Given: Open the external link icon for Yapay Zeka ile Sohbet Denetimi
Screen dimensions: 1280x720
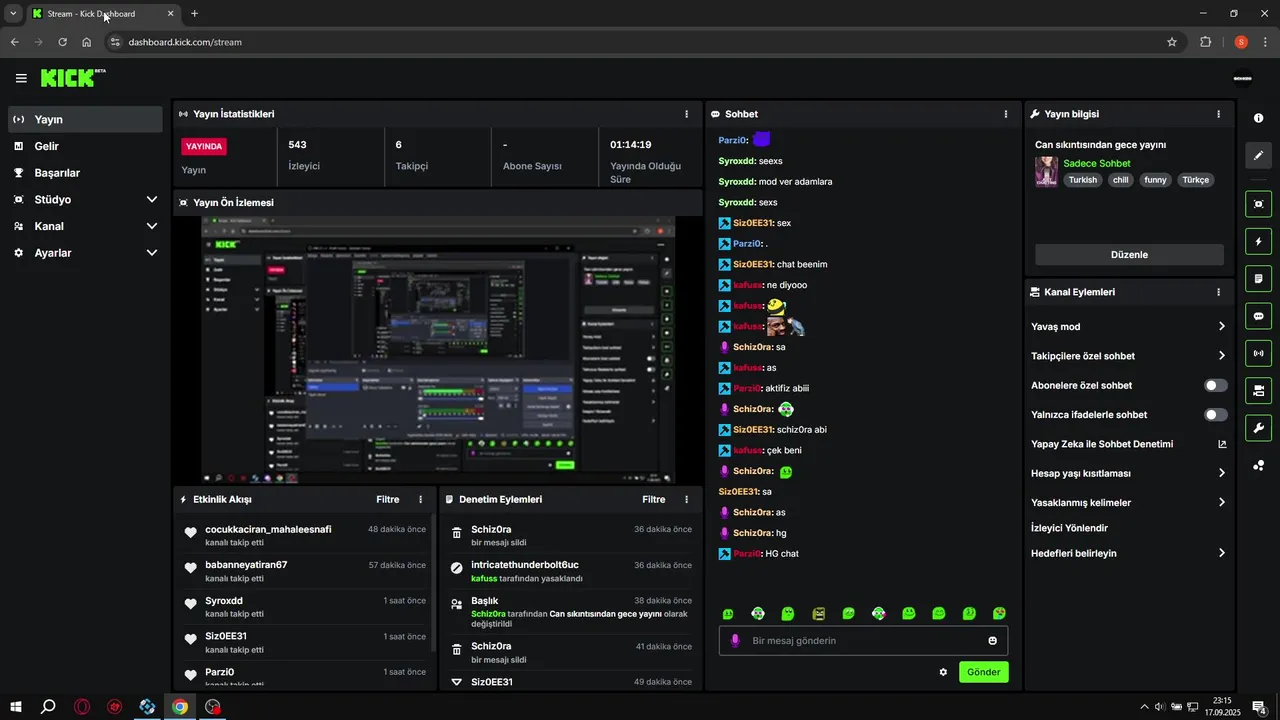Looking at the screenshot, I should (1222, 444).
